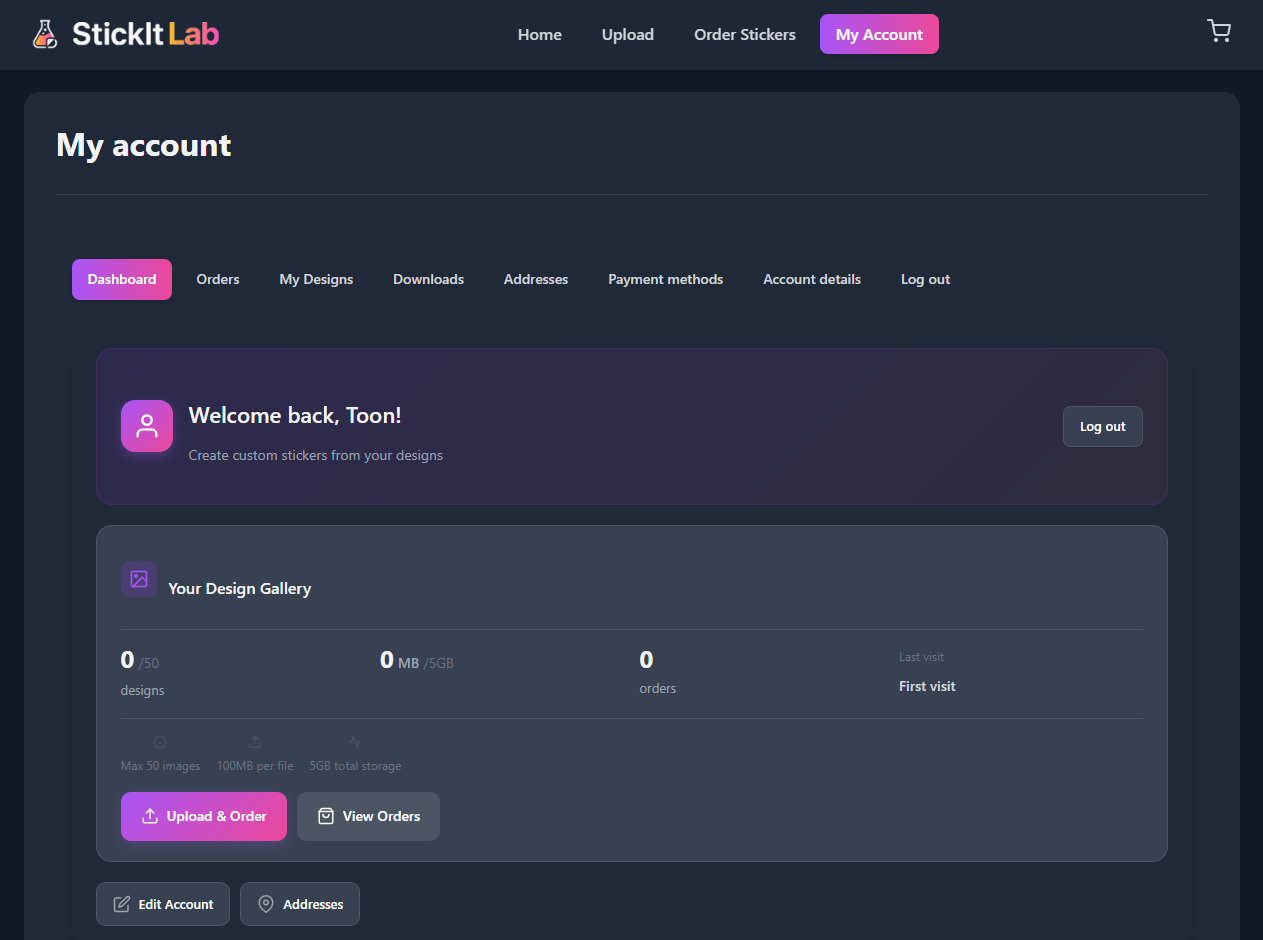The height and width of the screenshot is (940, 1263).
Task: Click the Upload & Order button
Action: [204, 816]
